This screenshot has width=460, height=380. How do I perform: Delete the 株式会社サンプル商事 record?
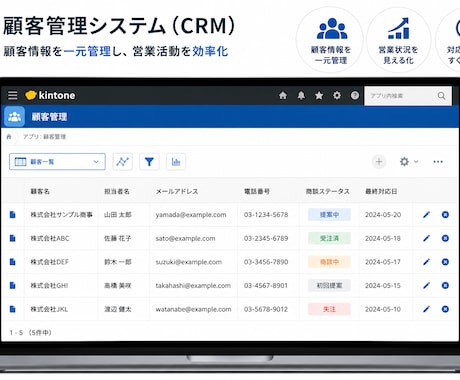445,215
